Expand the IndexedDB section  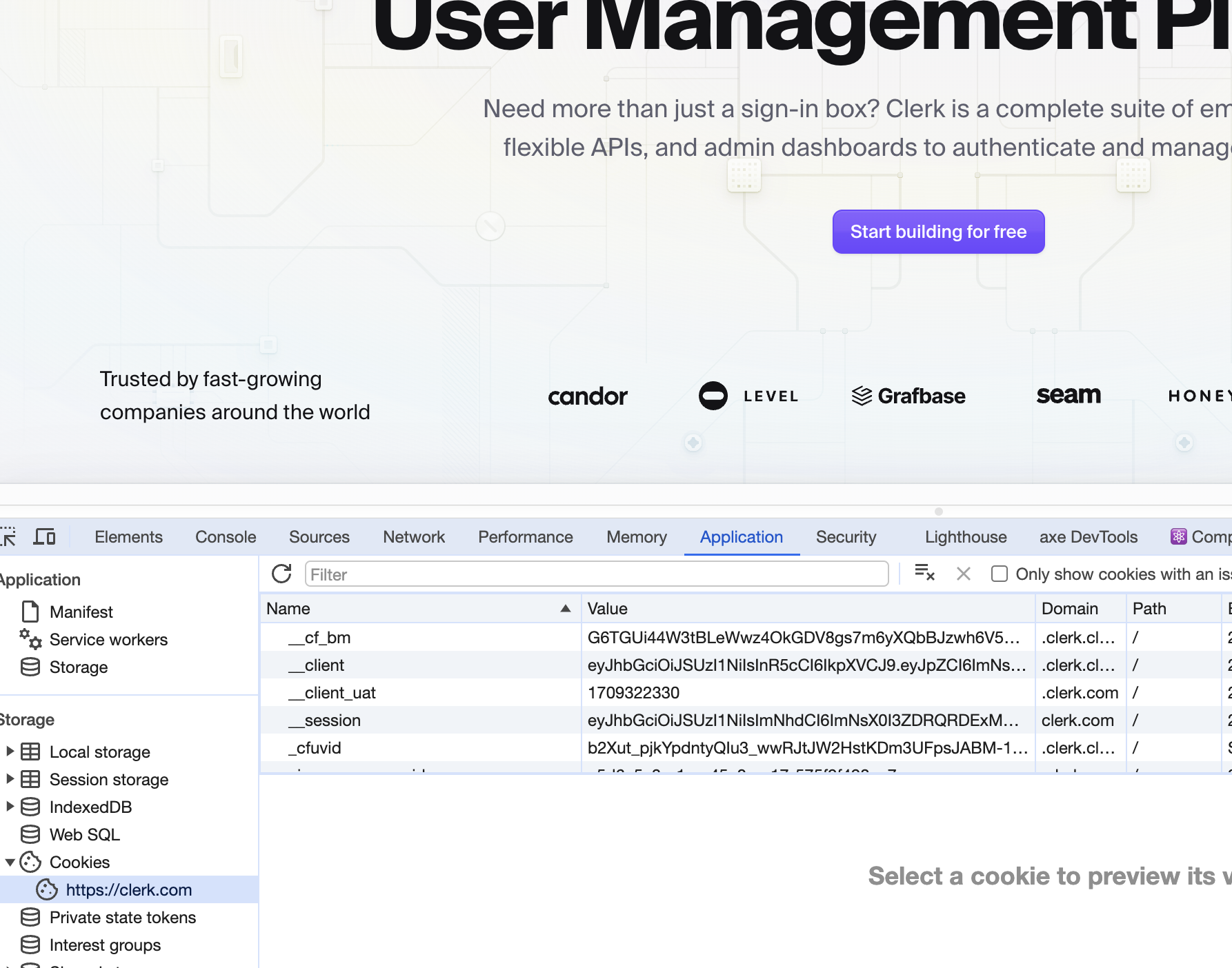coord(10,807)
